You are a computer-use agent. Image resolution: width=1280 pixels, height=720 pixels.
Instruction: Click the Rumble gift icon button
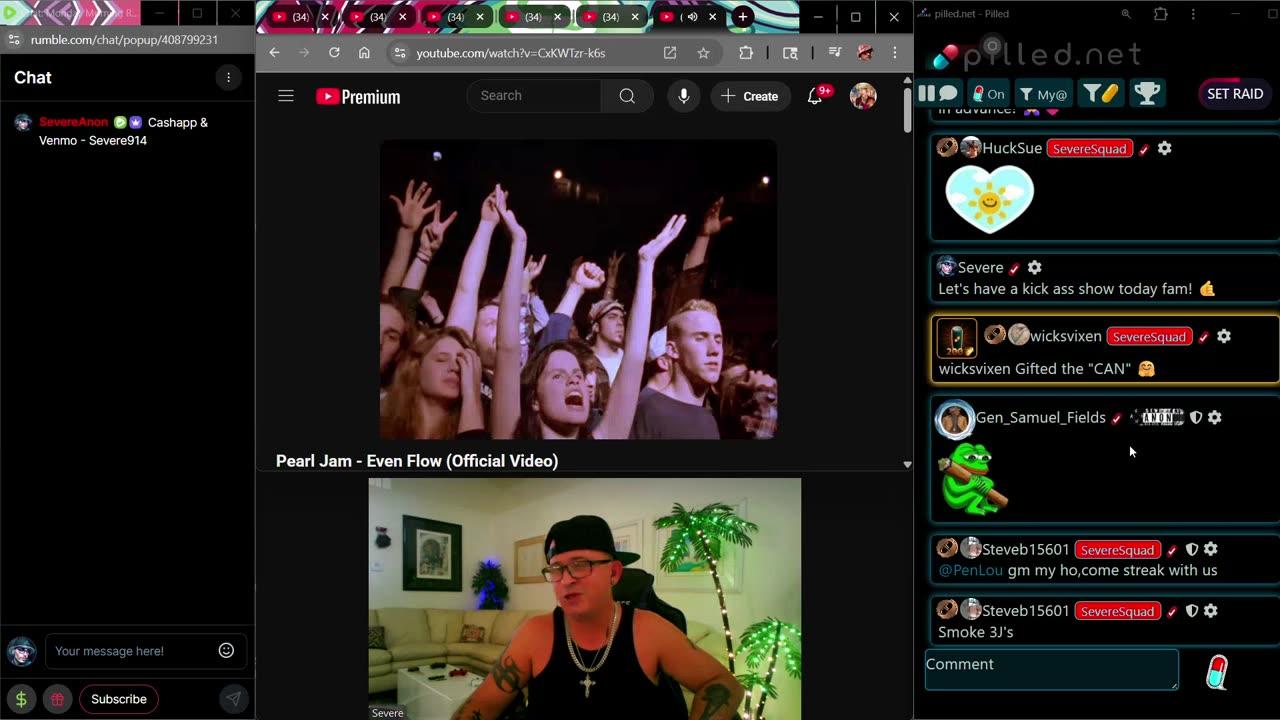click(57, 699)
